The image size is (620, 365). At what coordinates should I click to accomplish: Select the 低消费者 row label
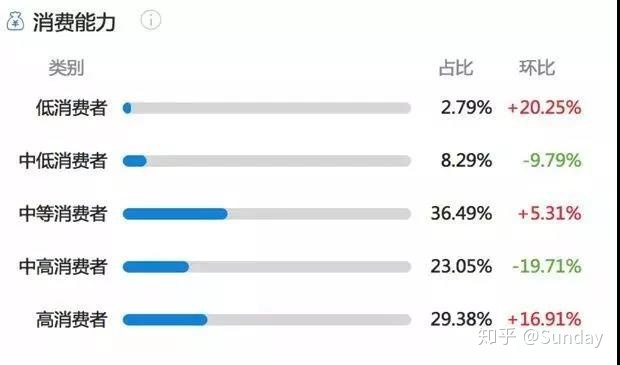pyautogui.click(x=72, y=108)
